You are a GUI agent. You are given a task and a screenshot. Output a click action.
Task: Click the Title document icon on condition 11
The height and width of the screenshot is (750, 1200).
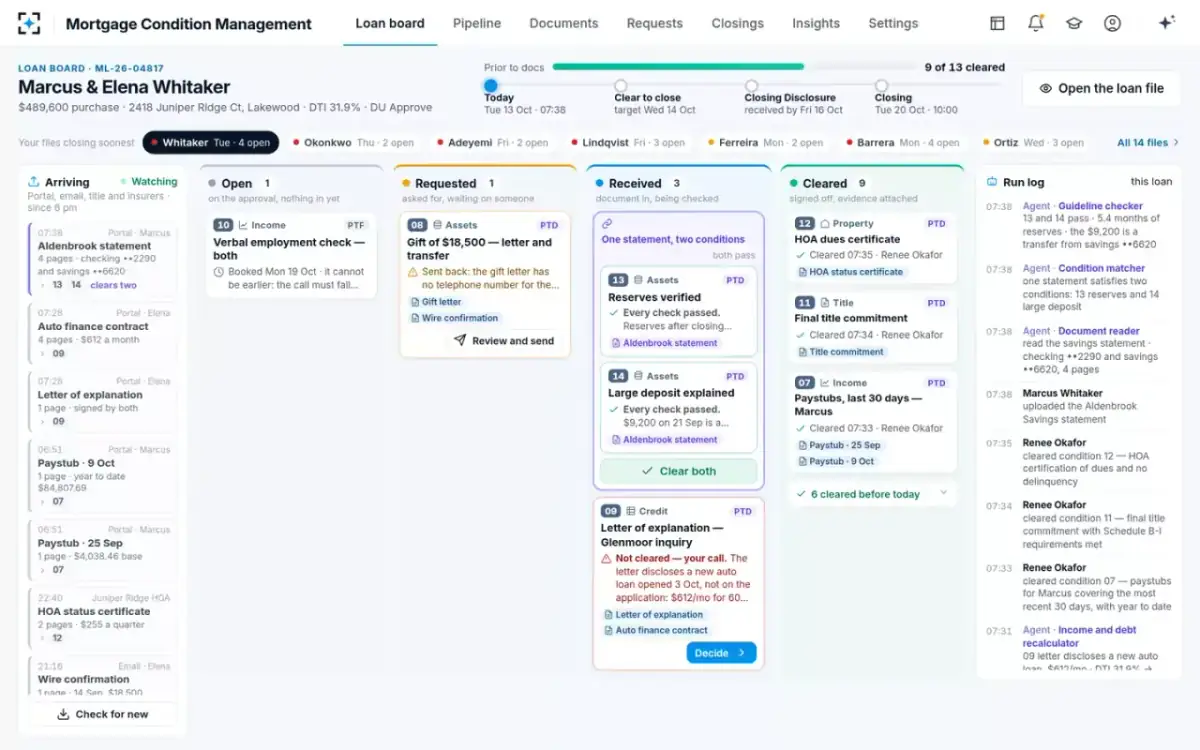coord(825,303)
